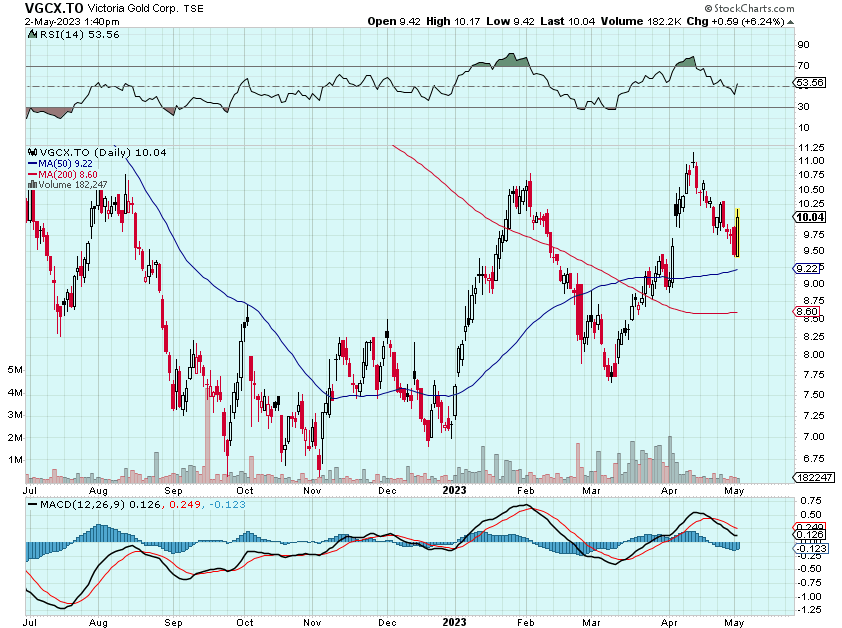Click the 0.75 MACD axis label
Screen dimensions: 842x628
(x=811, y=501)
